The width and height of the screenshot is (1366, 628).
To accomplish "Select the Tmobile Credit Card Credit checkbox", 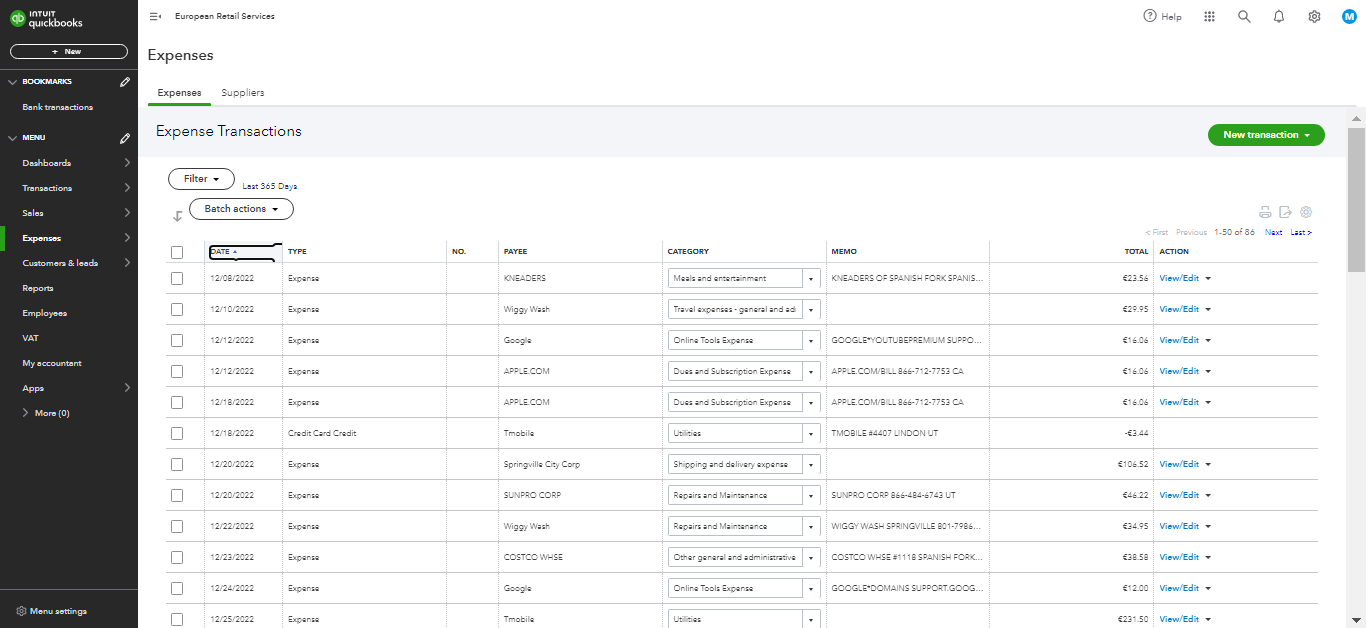I will (x=177, y=434).
